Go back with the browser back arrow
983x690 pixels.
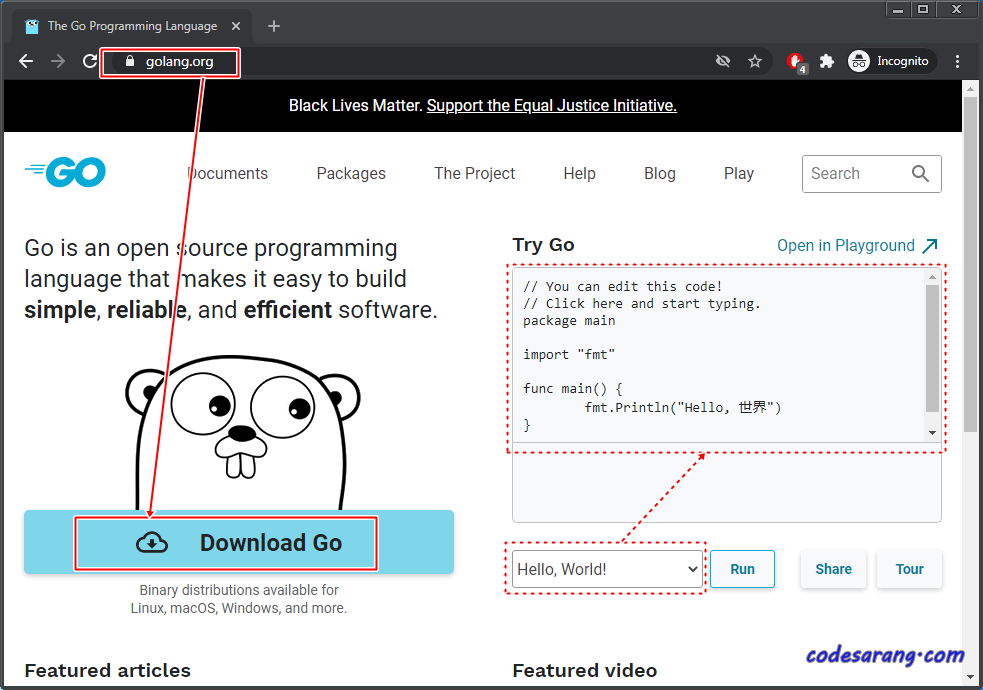(x=26, y=61)
